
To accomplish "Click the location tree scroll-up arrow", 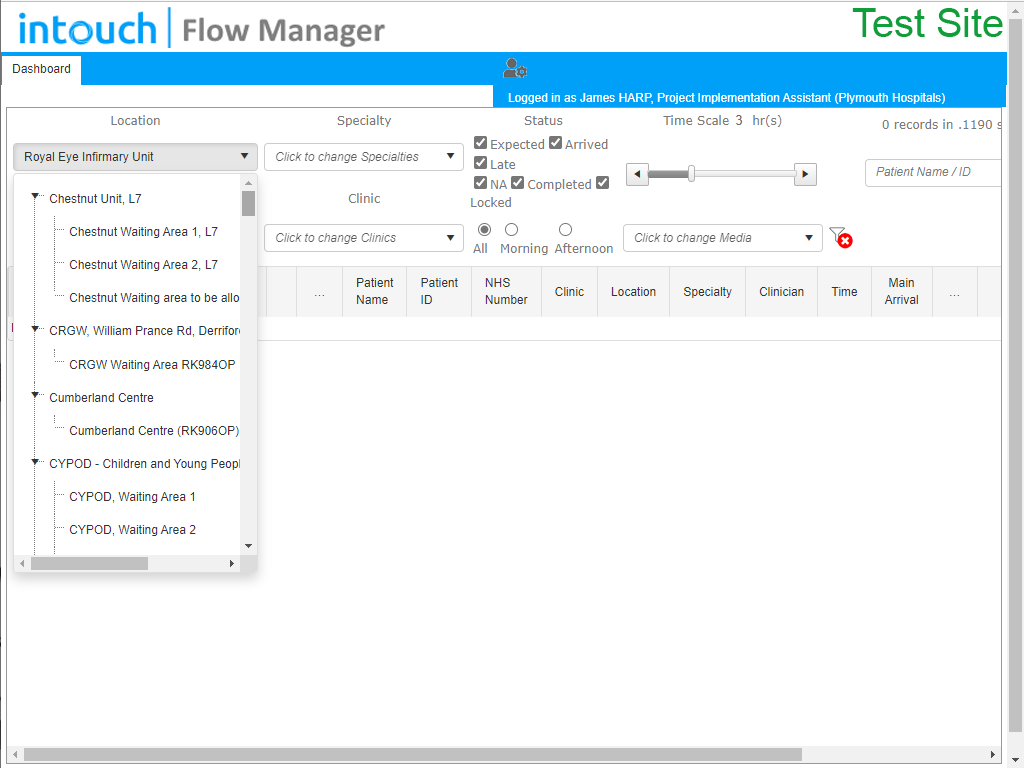I will 248,183.
